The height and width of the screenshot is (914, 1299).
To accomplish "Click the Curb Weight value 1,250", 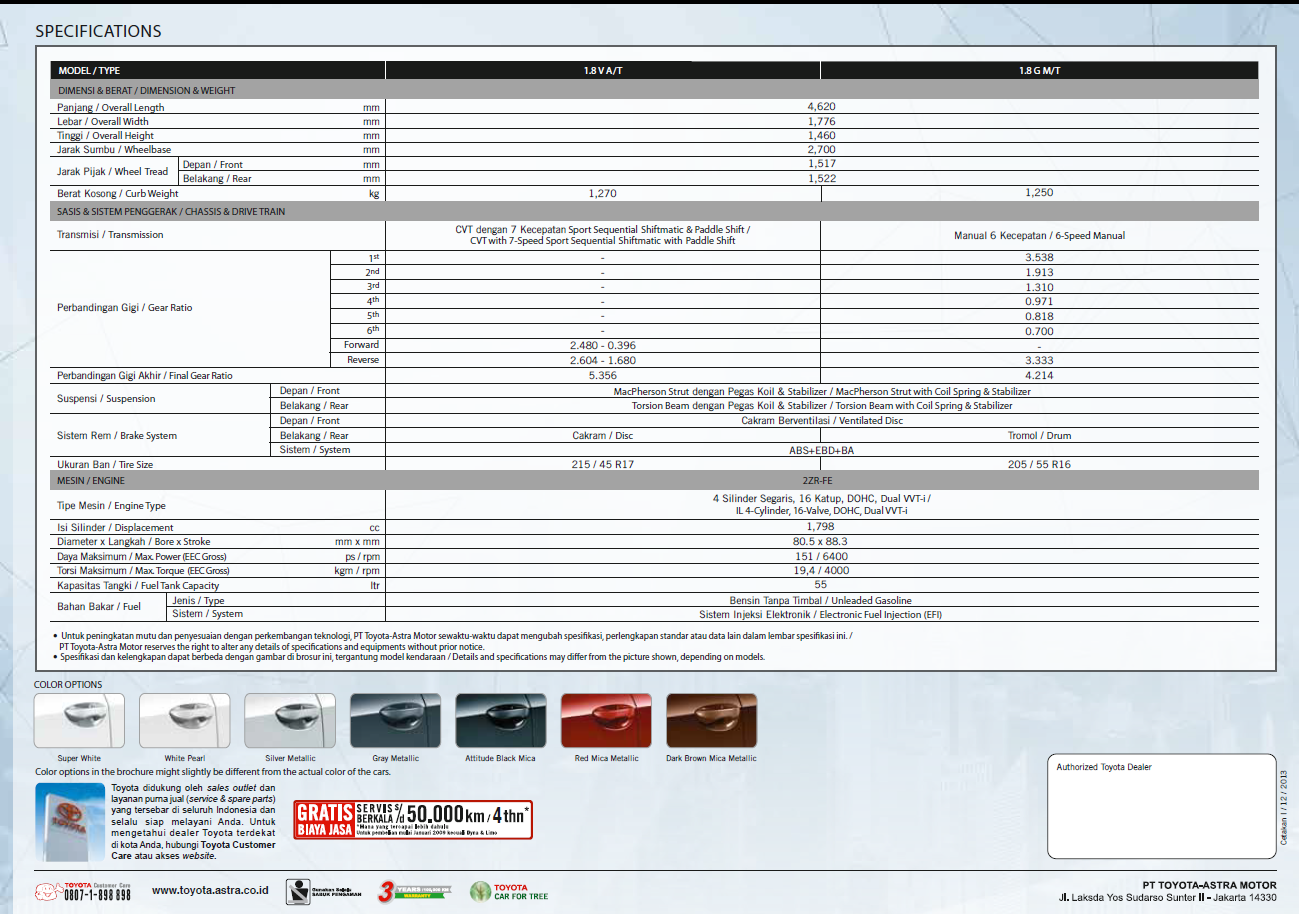I will click(1039, 193).
